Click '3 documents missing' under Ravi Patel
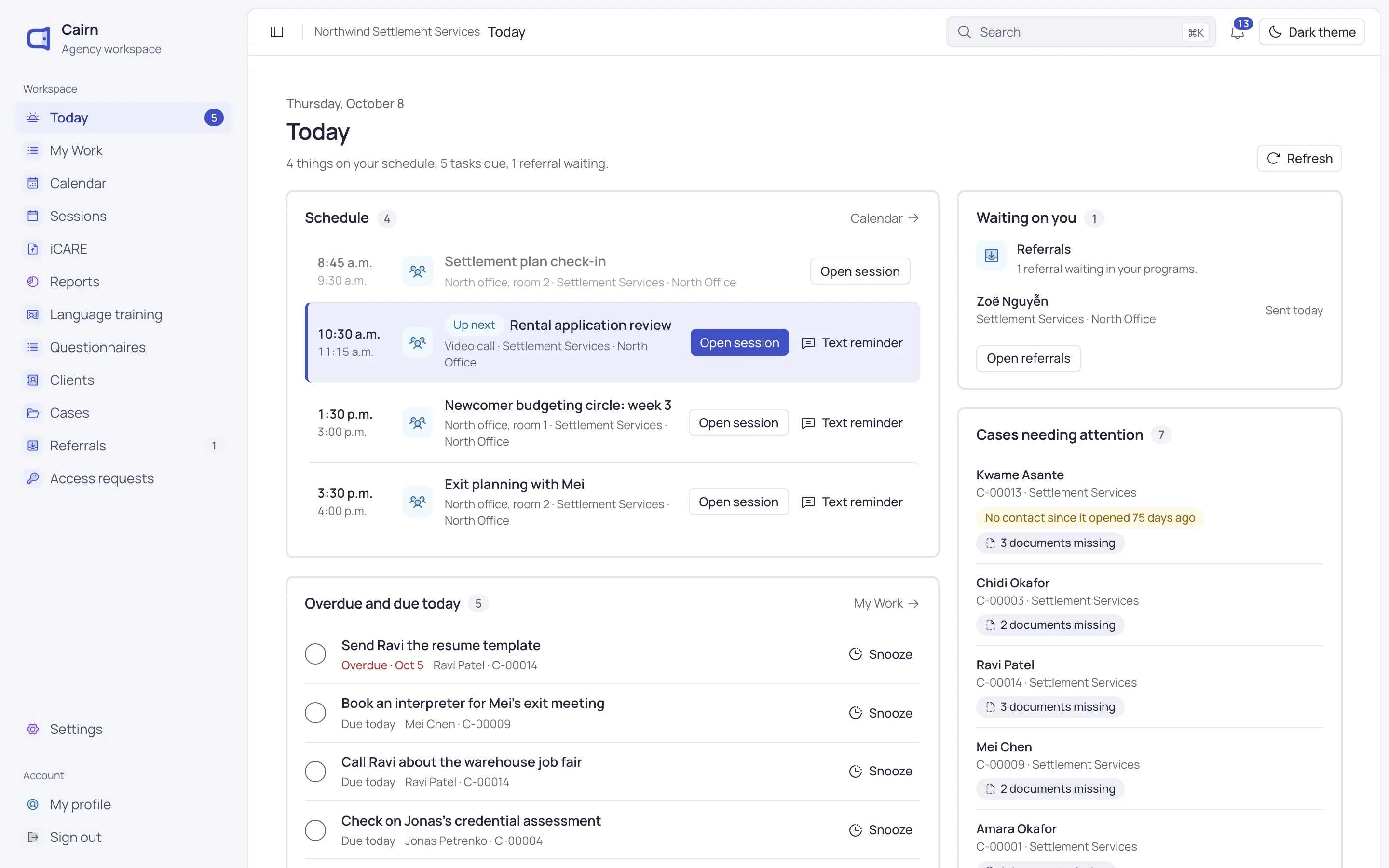Image resolution: width=1389 pixels, height=868 pixels. coord(1050,706)
